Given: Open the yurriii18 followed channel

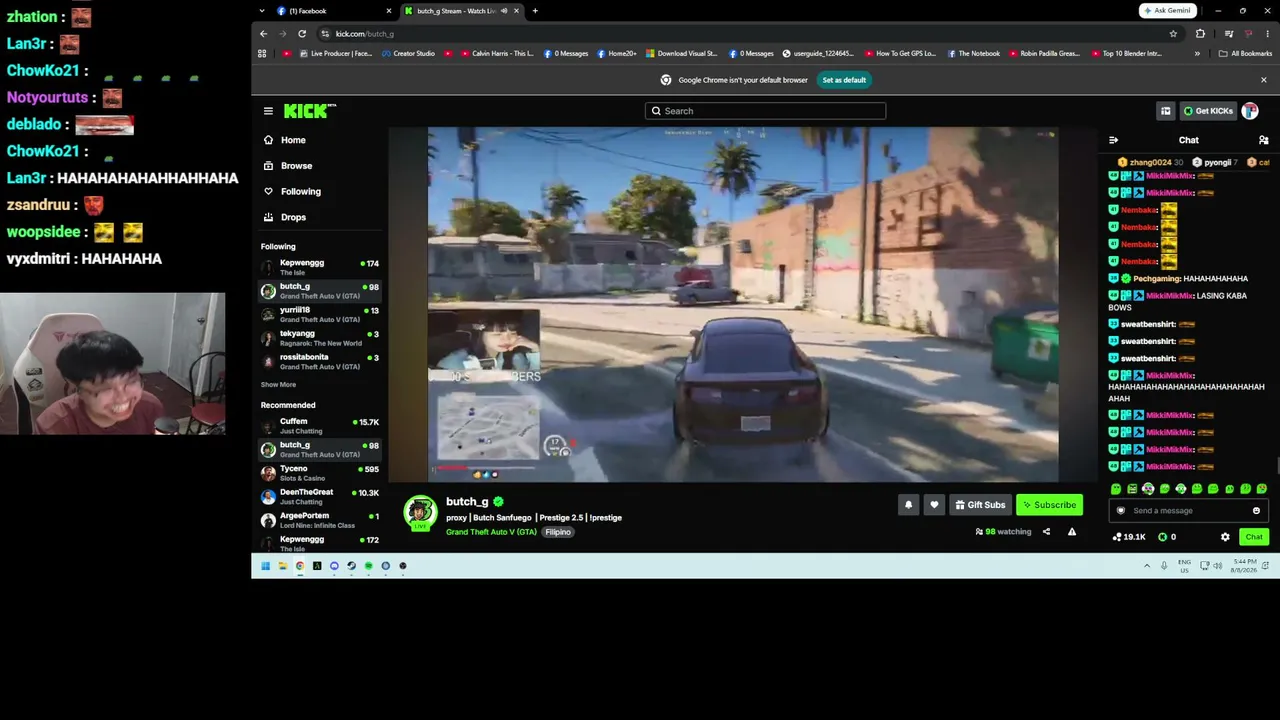Looking at the screenshot, I should [320, 314].
